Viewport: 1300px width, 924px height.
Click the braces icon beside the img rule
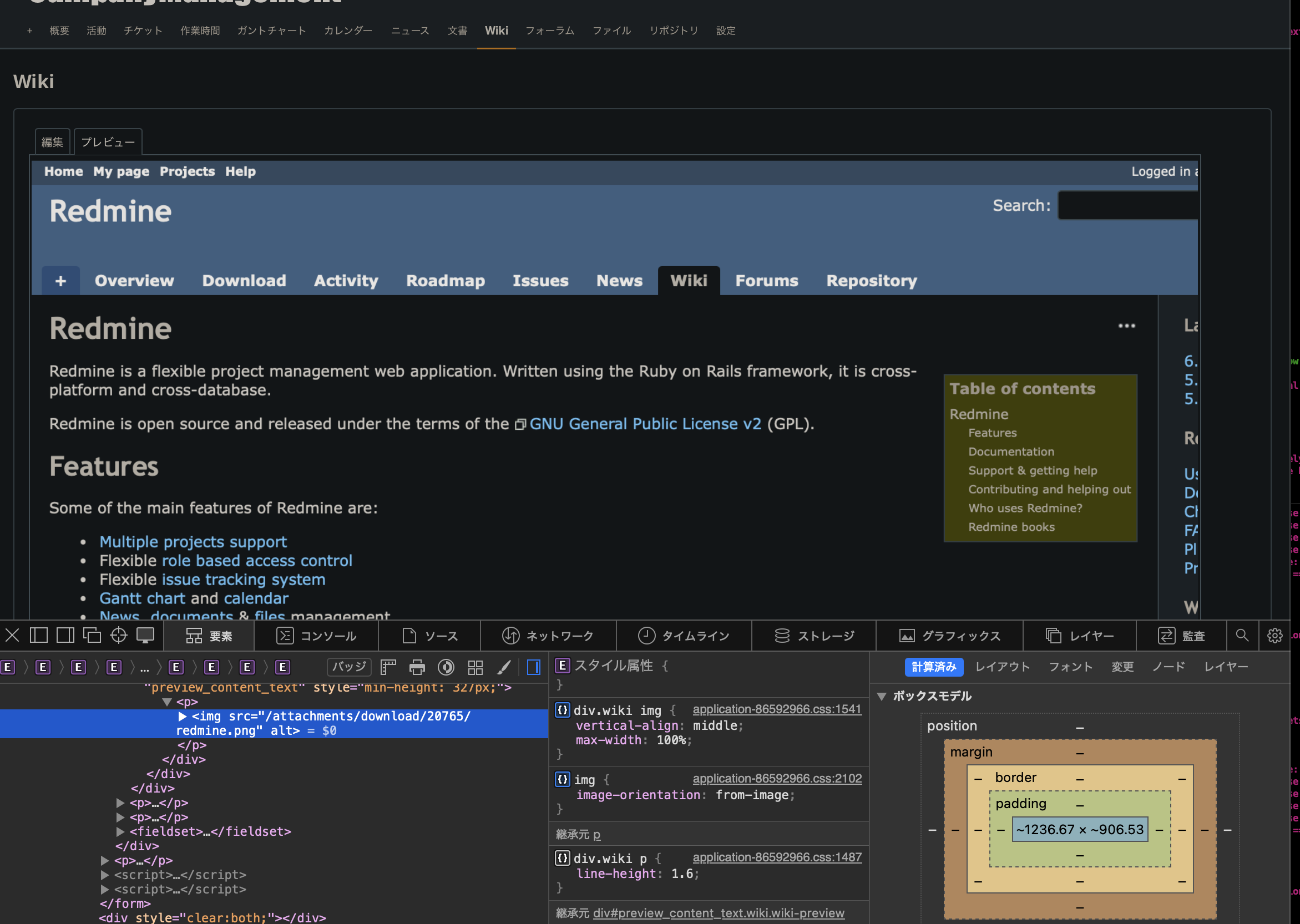click(563, 779)
